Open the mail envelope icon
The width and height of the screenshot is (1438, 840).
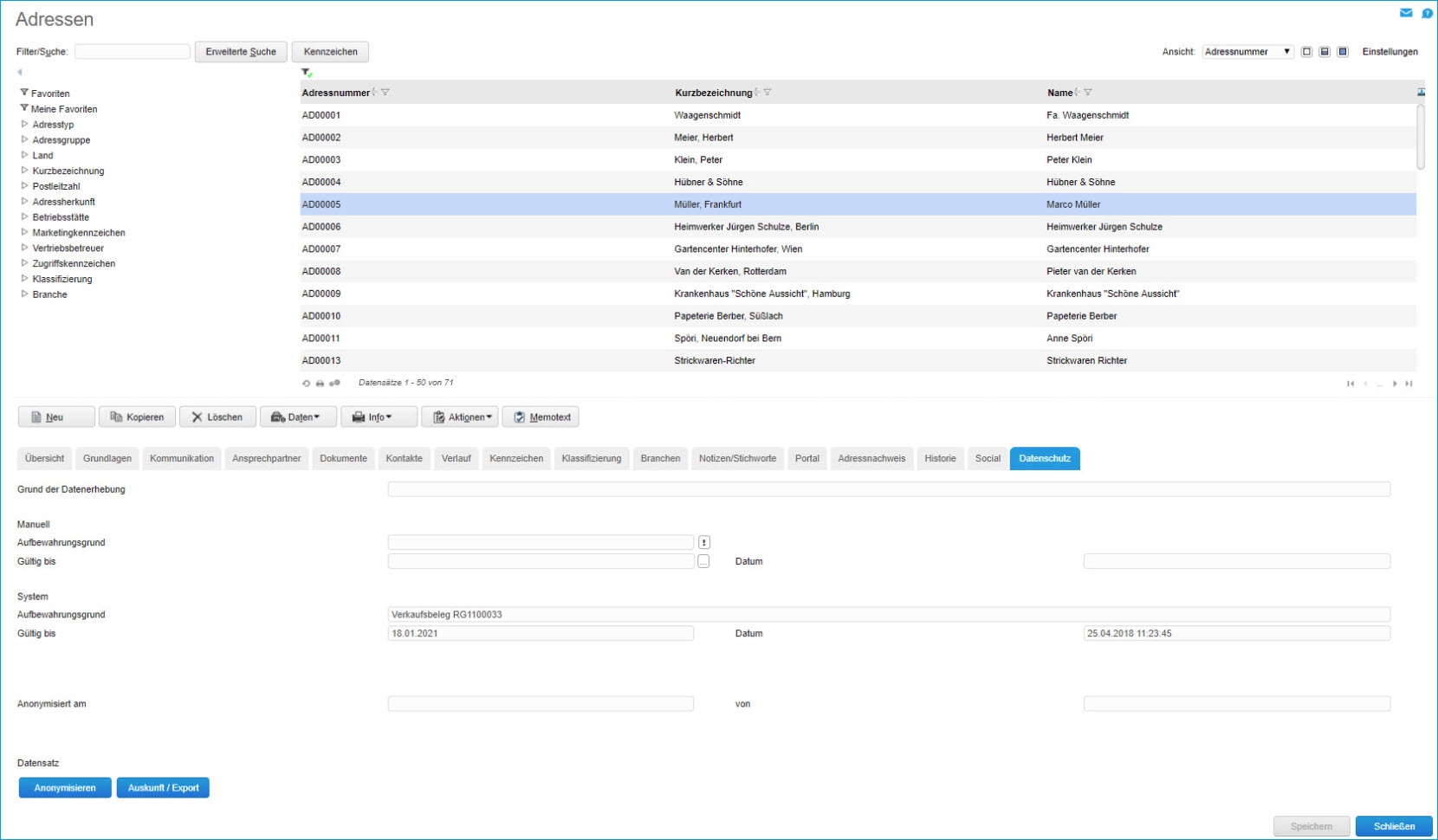point(1406,13)
